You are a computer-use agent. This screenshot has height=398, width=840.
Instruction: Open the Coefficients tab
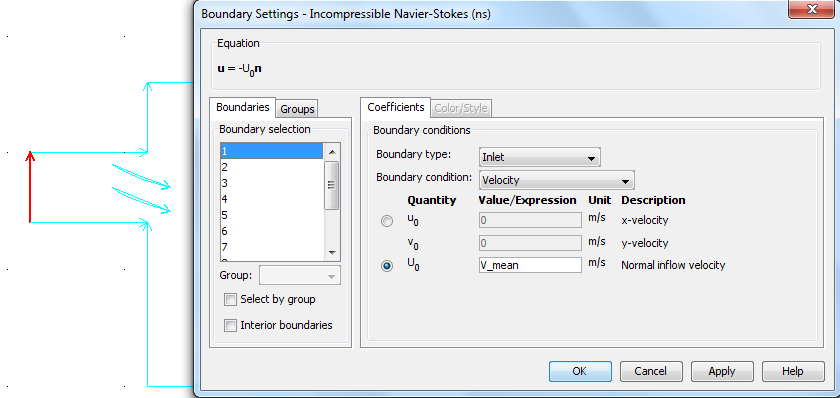pyautogui.click(x=396, y=107)
